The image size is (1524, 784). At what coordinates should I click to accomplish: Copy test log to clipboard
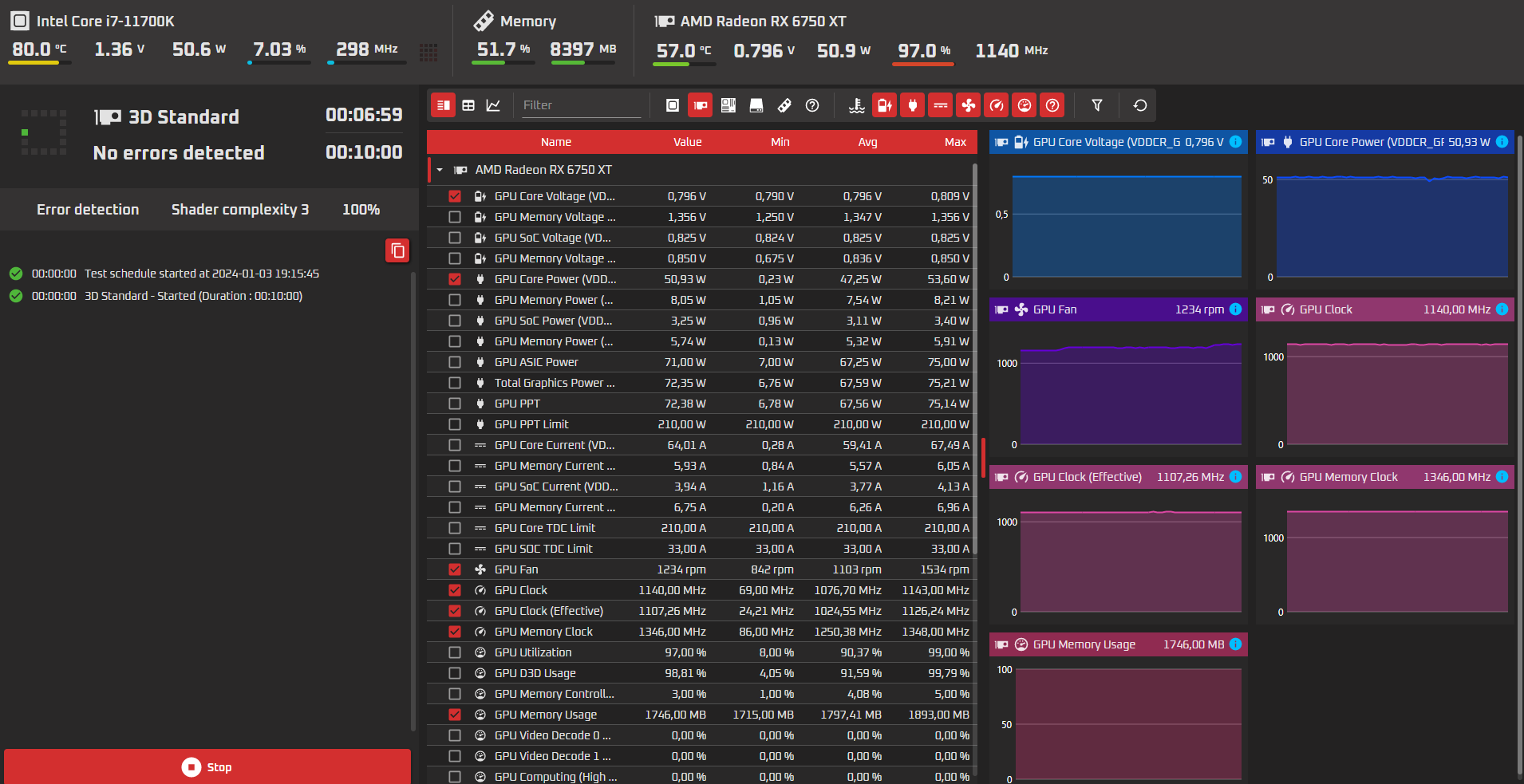click(x=397, y=250)
